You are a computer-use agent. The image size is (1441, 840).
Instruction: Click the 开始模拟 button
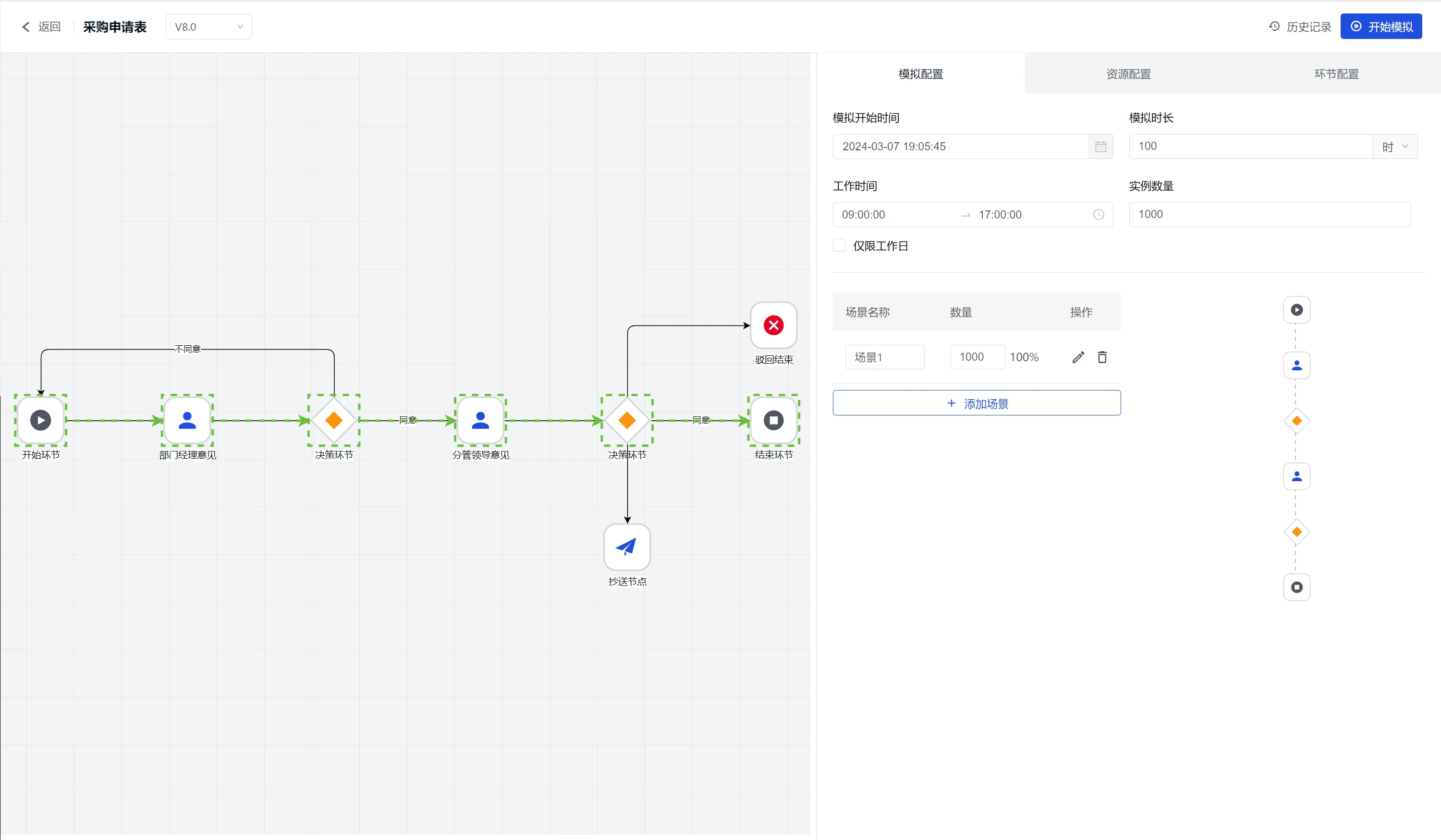coord(1381,27)
